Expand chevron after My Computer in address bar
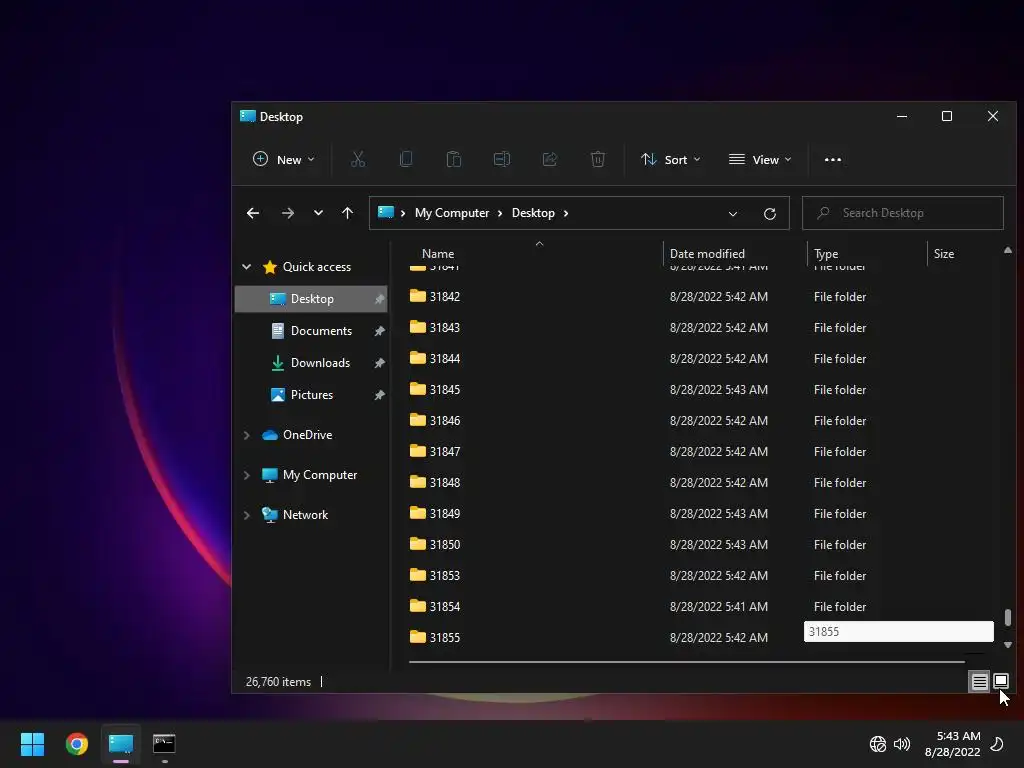Screen dimensions: 1024x768 click(x=500, y=214)
